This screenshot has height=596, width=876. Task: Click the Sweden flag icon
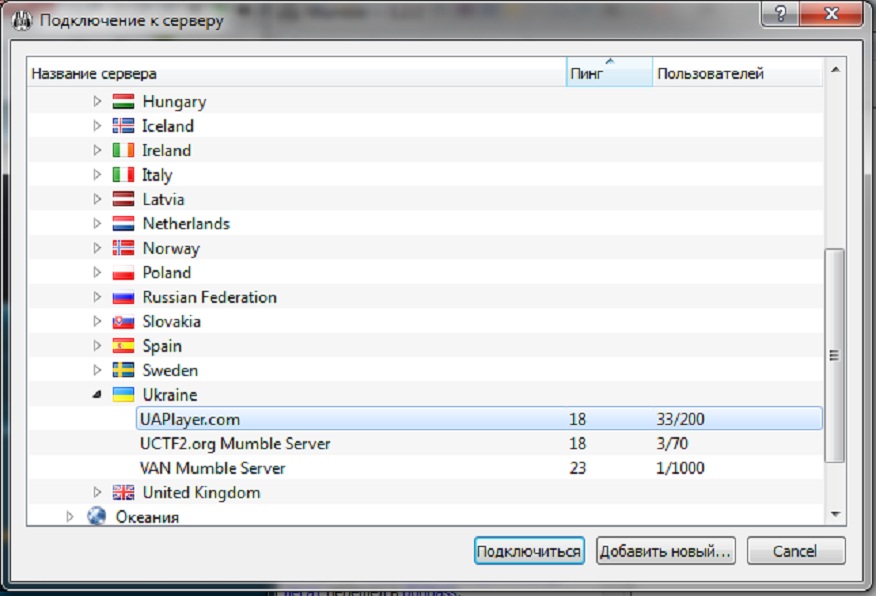click(x=123, y=370)
